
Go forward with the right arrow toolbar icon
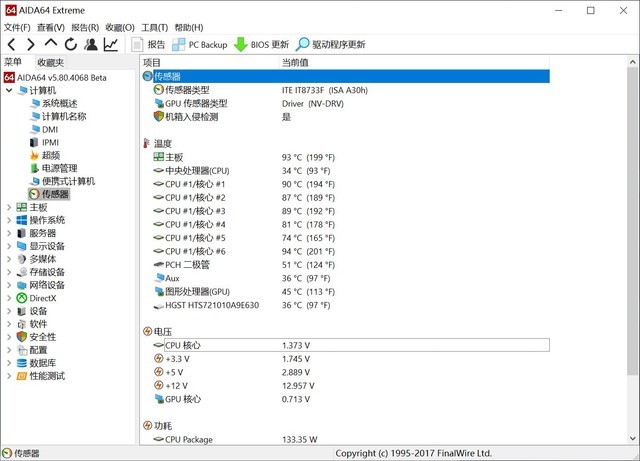pyautogui.click(x=31, y=44)
